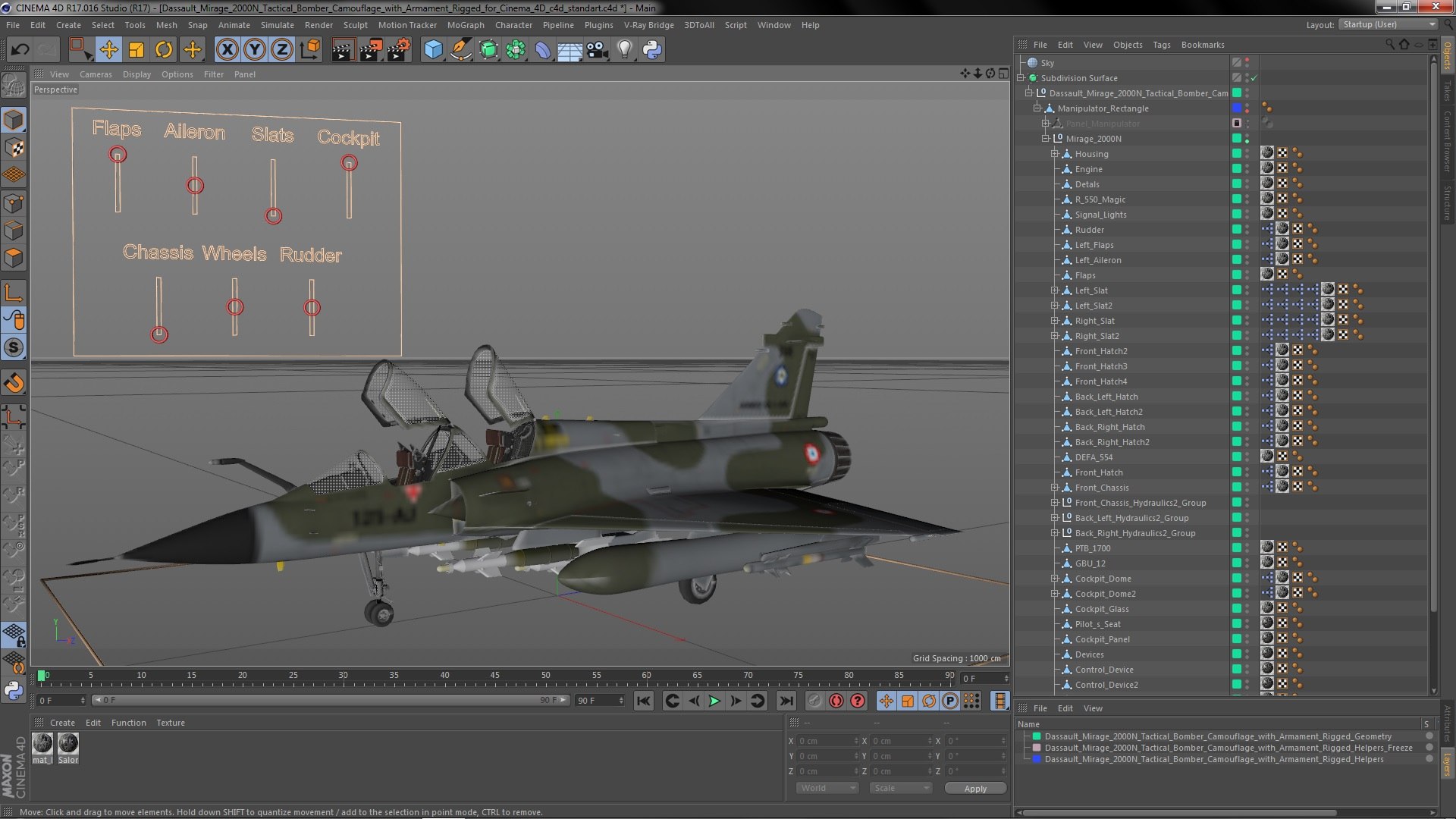
Task: Expand the Cockpit_Dome object
Action: click(1054, 579)
